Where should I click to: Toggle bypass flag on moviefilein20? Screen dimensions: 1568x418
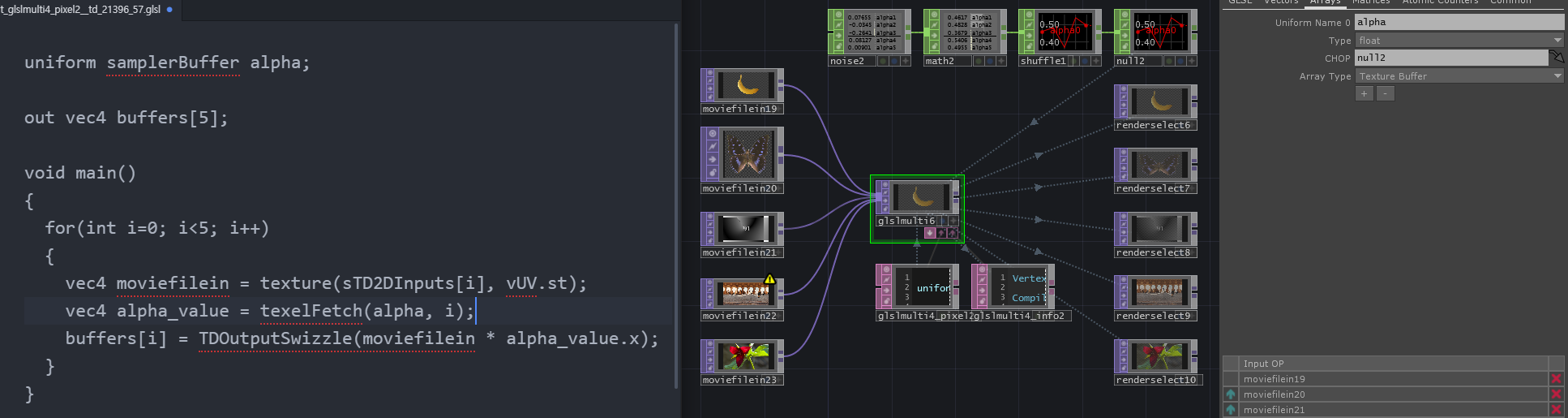tap(713, 159)
